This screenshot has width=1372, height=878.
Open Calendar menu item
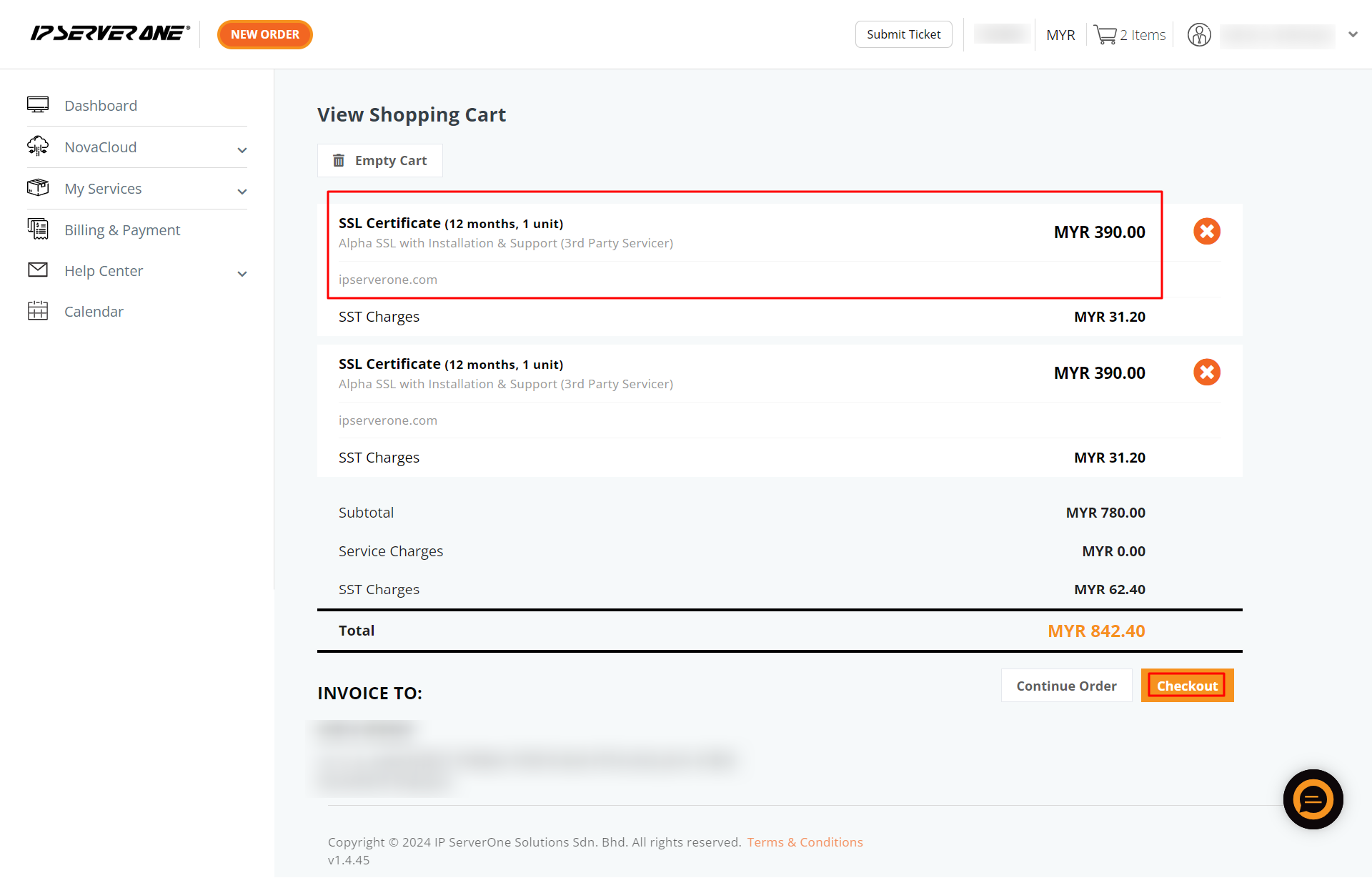94,312
